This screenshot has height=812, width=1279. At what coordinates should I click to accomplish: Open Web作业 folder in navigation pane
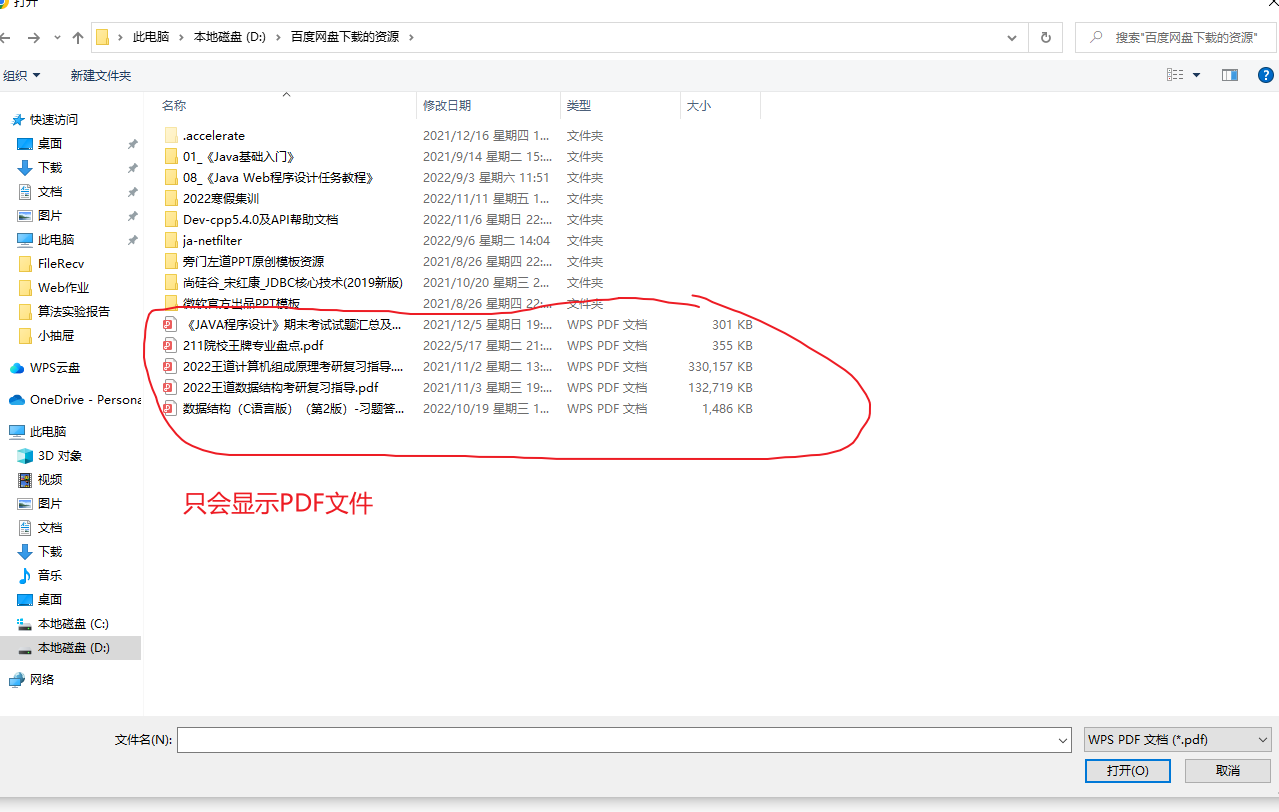click(x=63, y=287)
